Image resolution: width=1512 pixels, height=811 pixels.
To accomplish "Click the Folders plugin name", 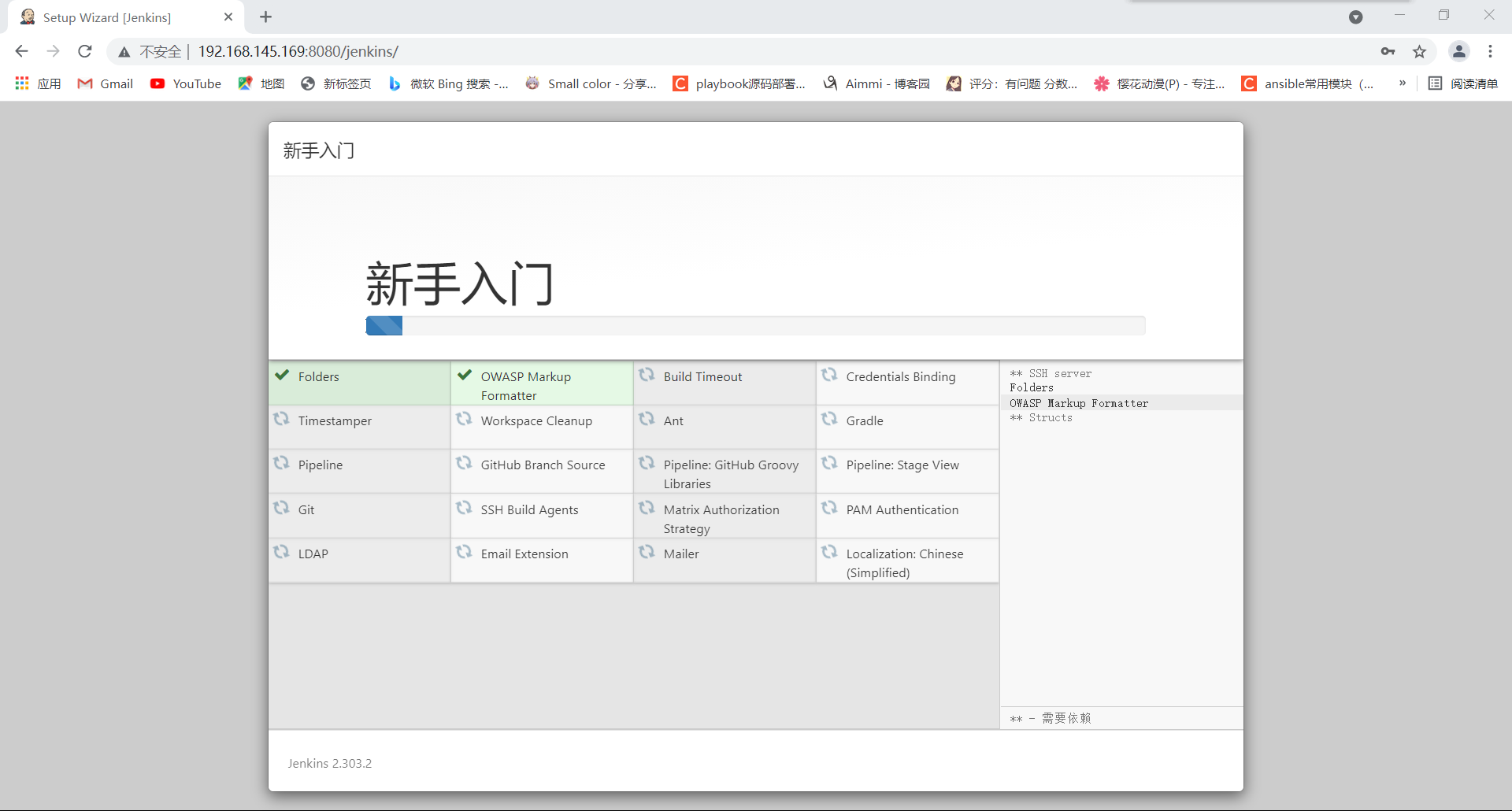I will tap(319, 377).
